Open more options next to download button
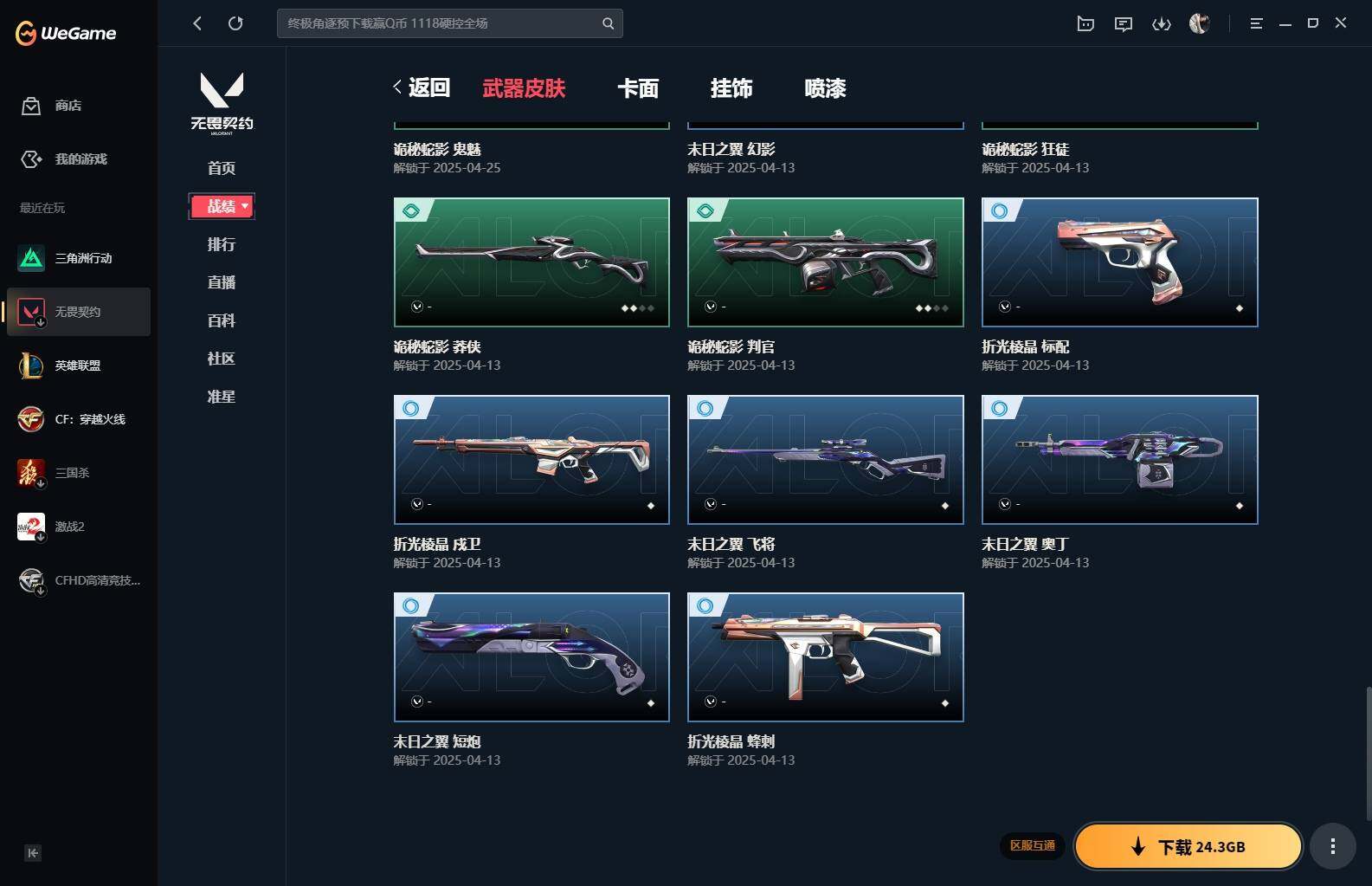The height and width of the screenshot is (886, 1372). [1333, 846]
